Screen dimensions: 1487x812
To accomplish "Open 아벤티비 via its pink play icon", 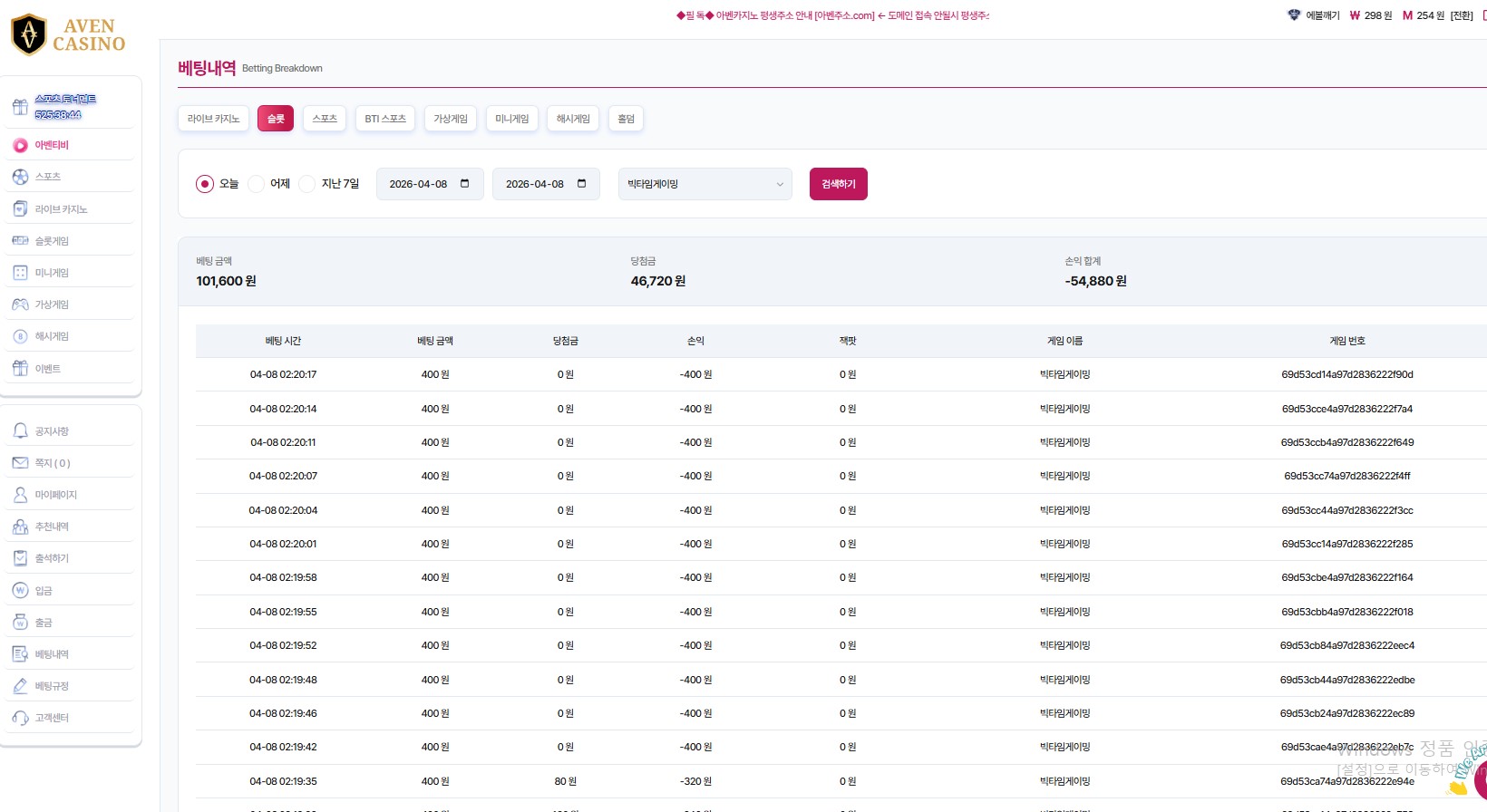I will pyautogui.click(x=20, y=145).
